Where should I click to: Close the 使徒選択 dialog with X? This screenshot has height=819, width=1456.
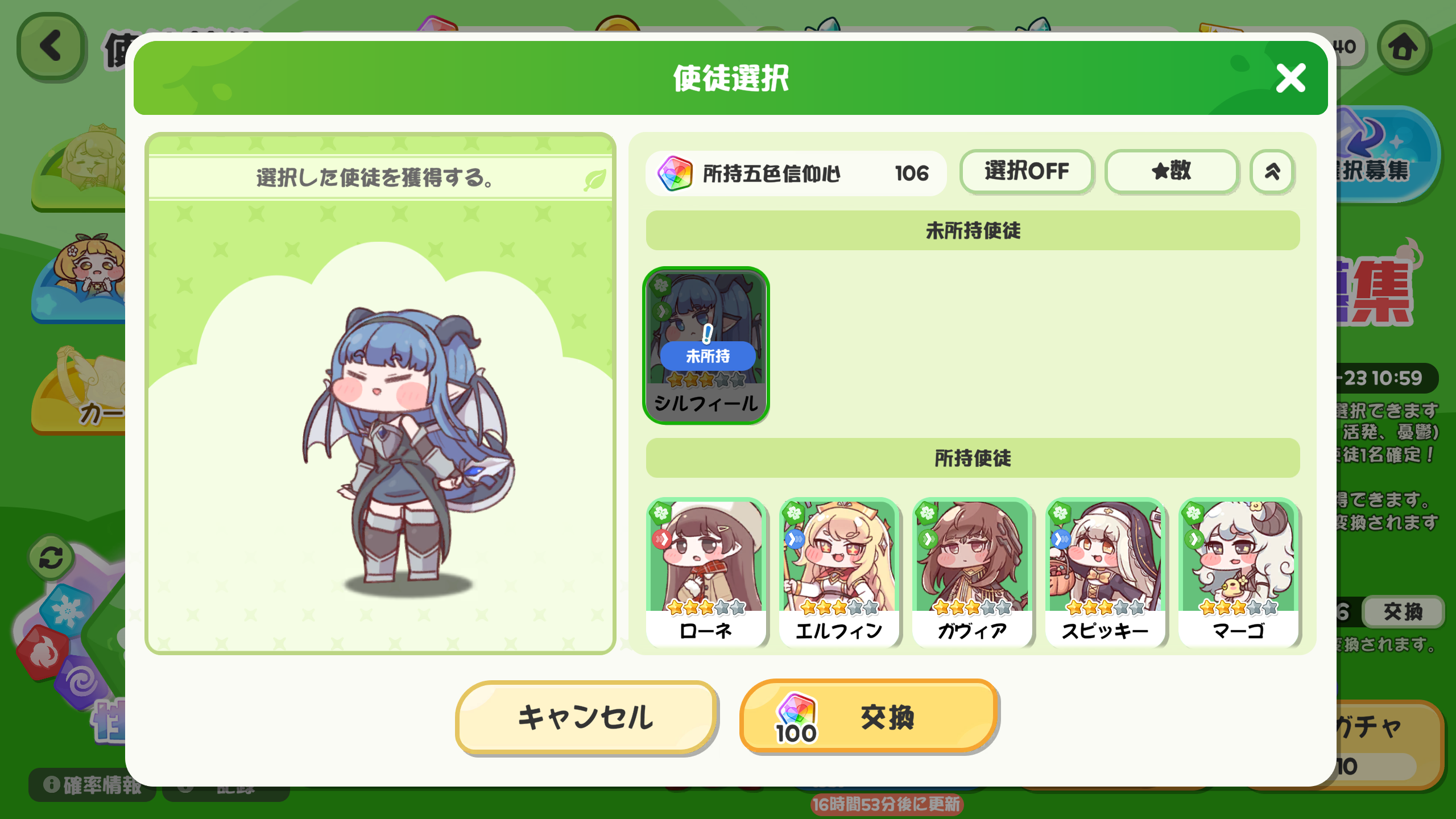[x=1290, y=78]
